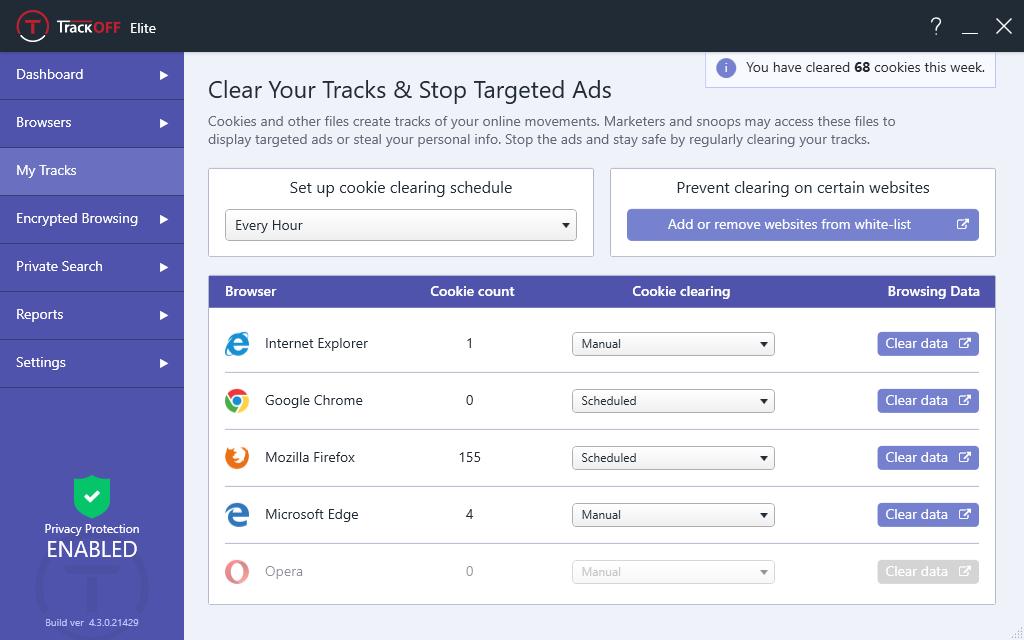This screenshot has width=1024, height=640.
Task: Click the green Privacy Protection shield icon
Action: pos(92,496)
